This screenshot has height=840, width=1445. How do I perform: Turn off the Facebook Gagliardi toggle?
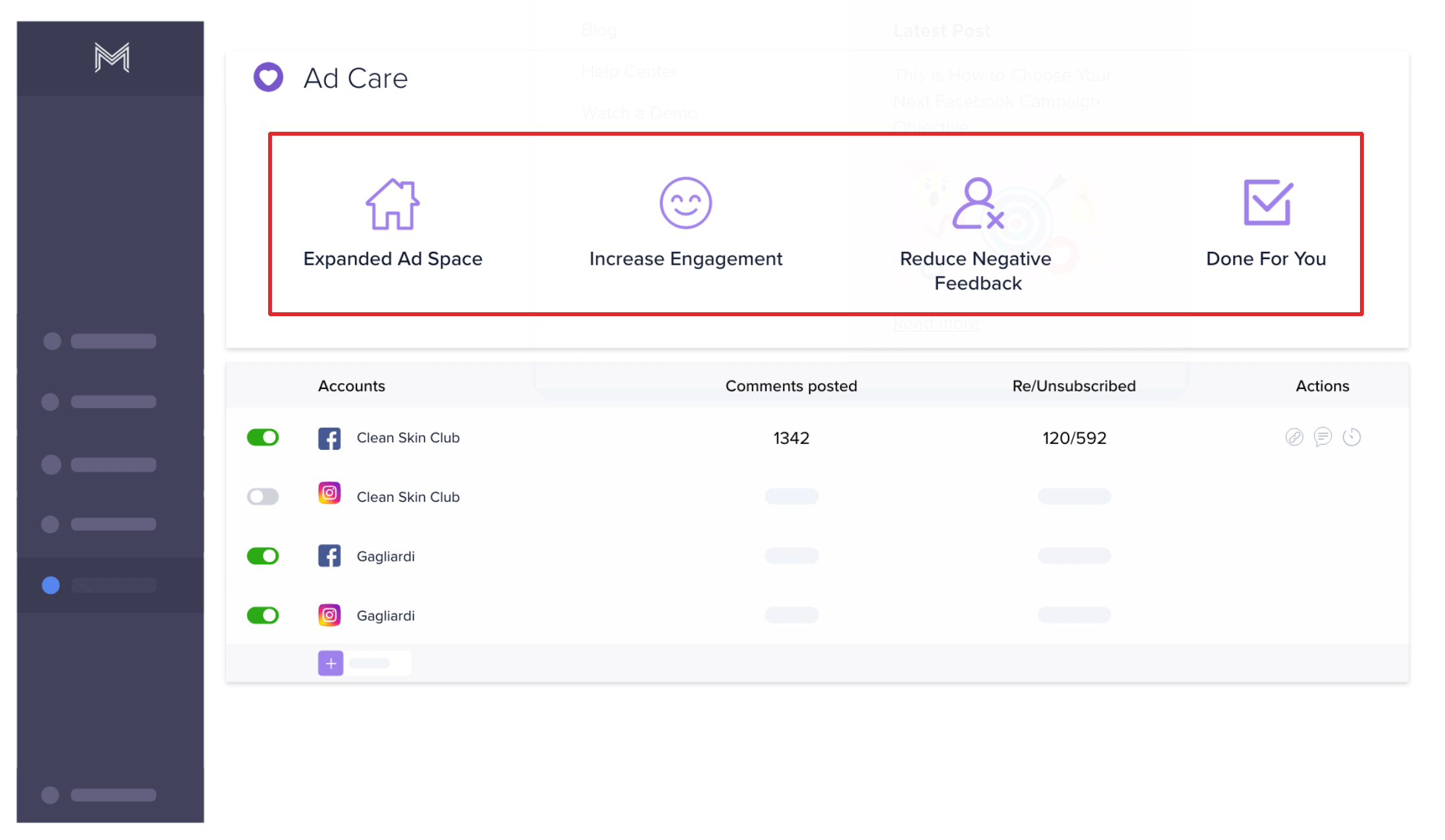[263, 556]
